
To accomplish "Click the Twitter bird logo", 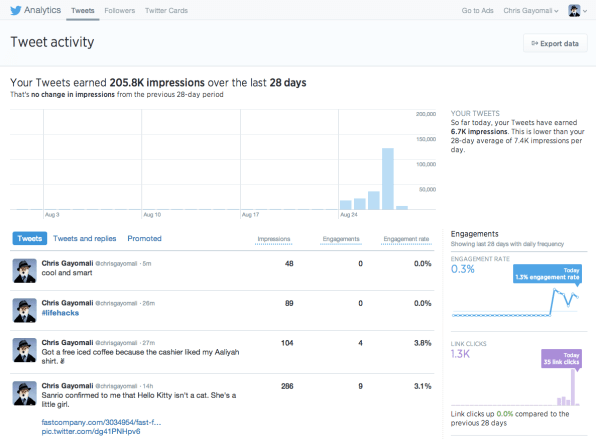I will 16,10.
